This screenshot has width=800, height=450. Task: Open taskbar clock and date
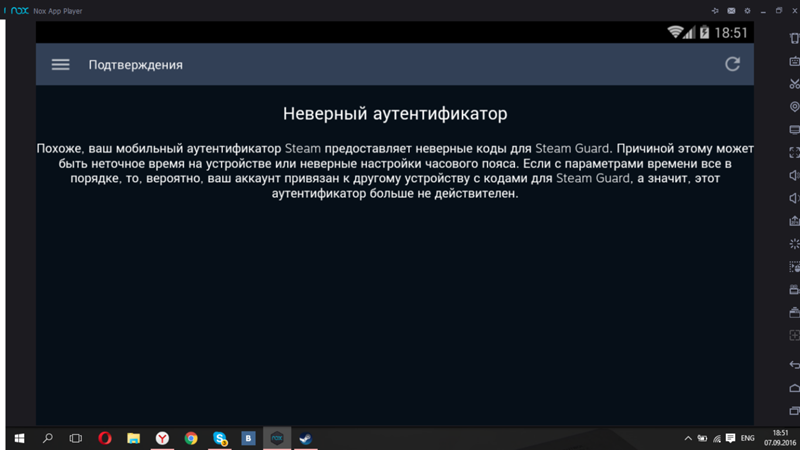click(780, 438)
